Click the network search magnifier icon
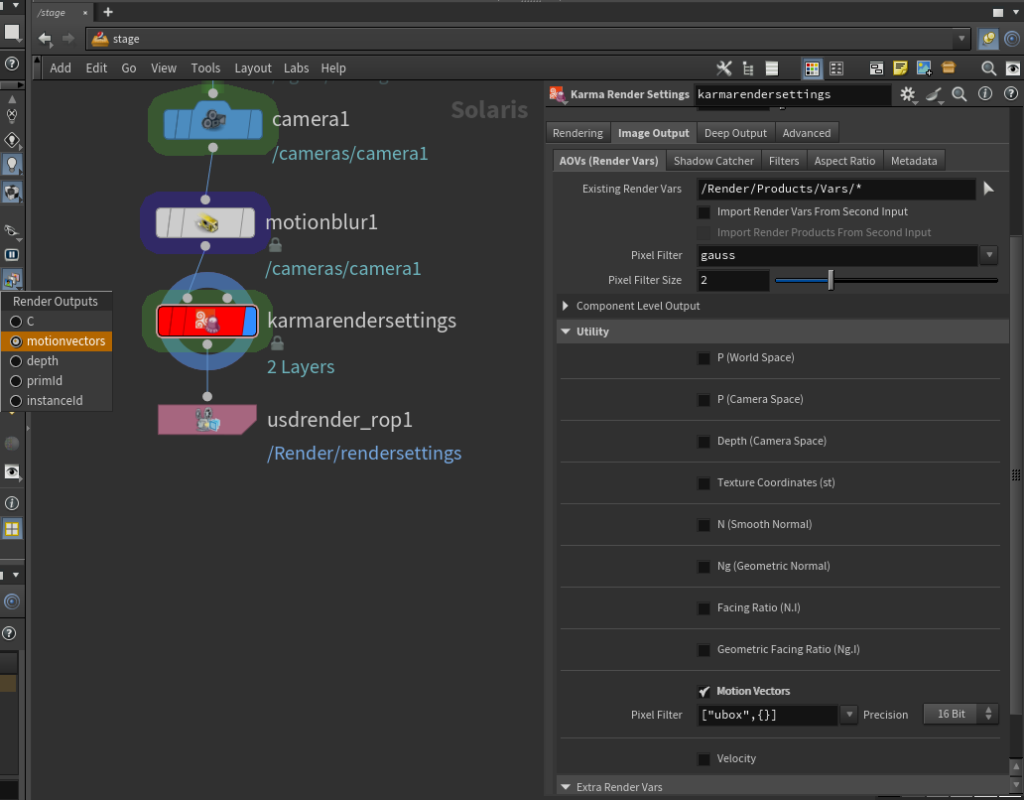Viewport: 1024px width, 800px height. click(988, 68)
